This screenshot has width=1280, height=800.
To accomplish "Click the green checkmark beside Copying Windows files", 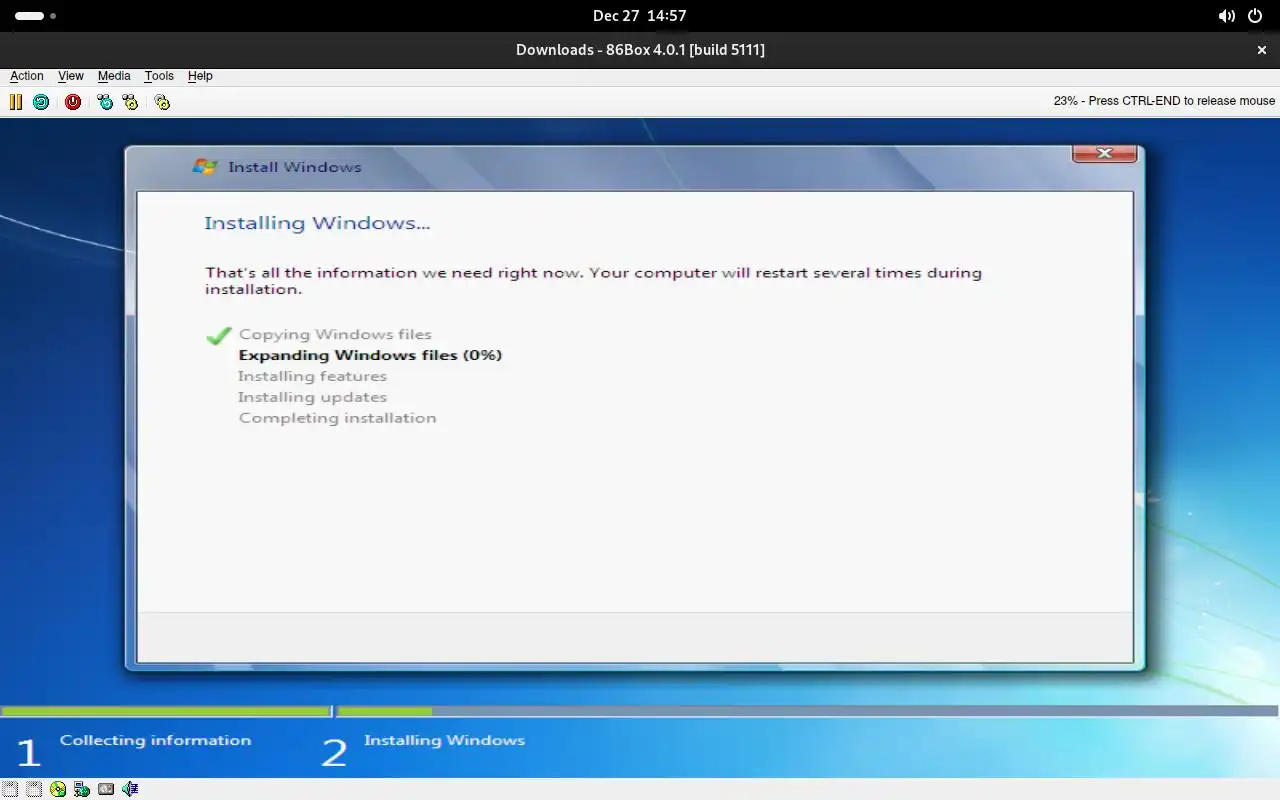I will [219, 336].
